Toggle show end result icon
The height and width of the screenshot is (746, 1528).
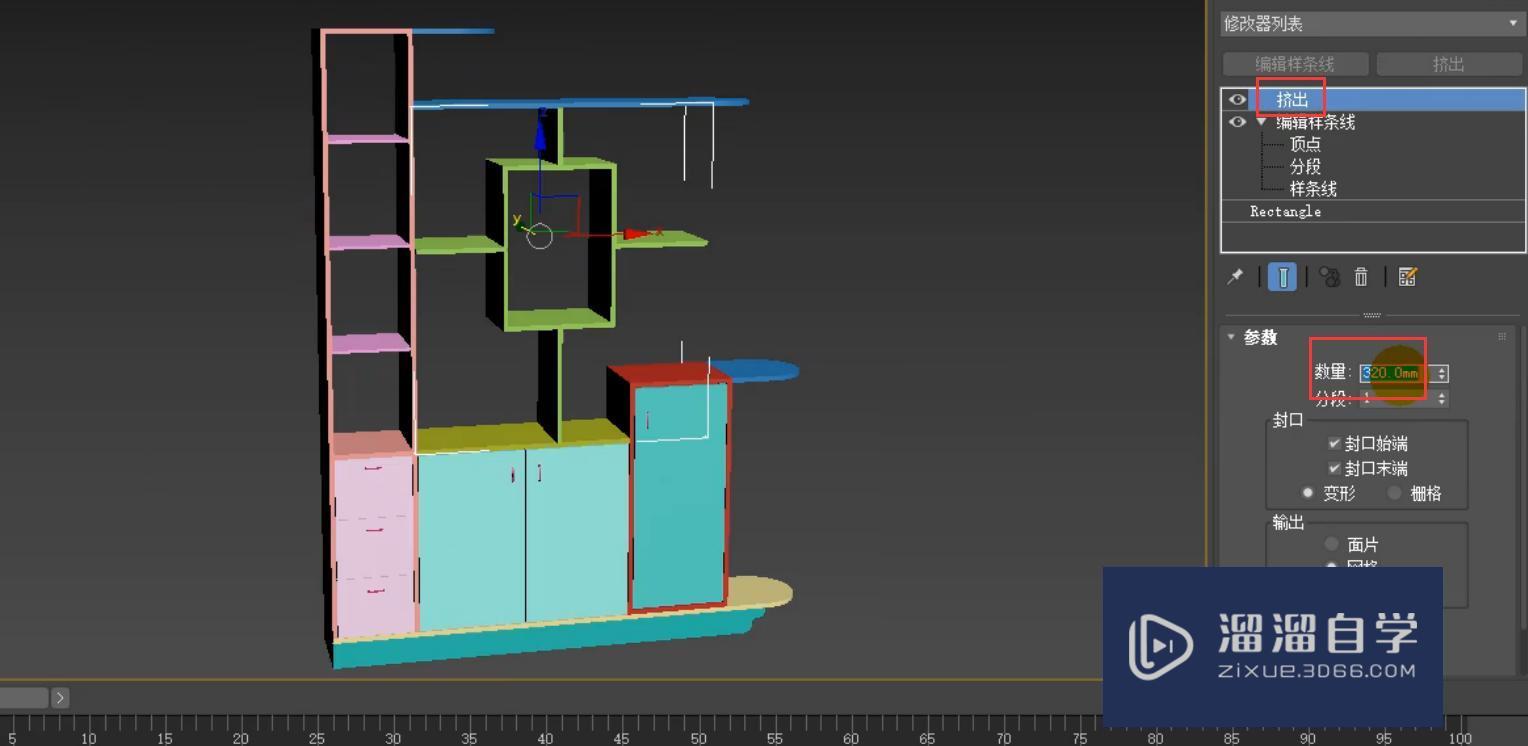[1283, 277]
